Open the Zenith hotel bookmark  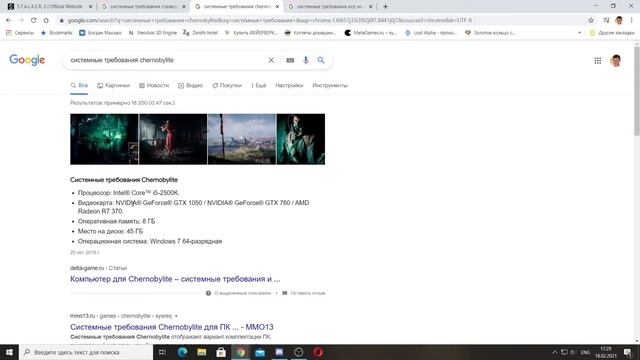[200, 33]
